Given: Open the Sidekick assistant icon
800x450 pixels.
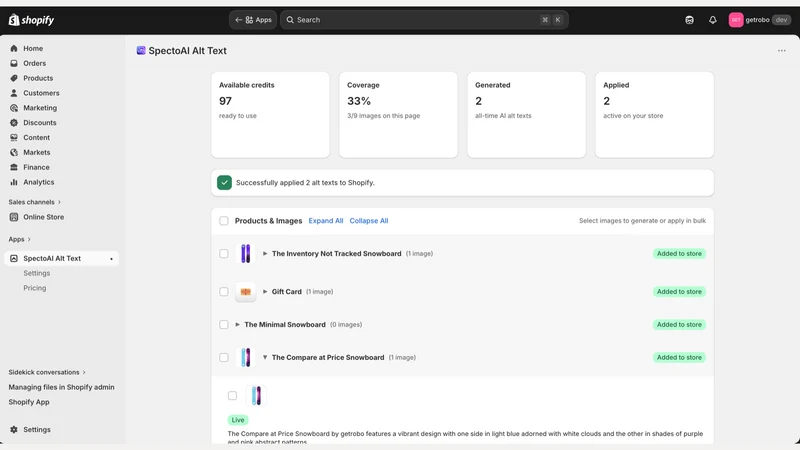Looking at the screenshot, I should coord(689,20).
